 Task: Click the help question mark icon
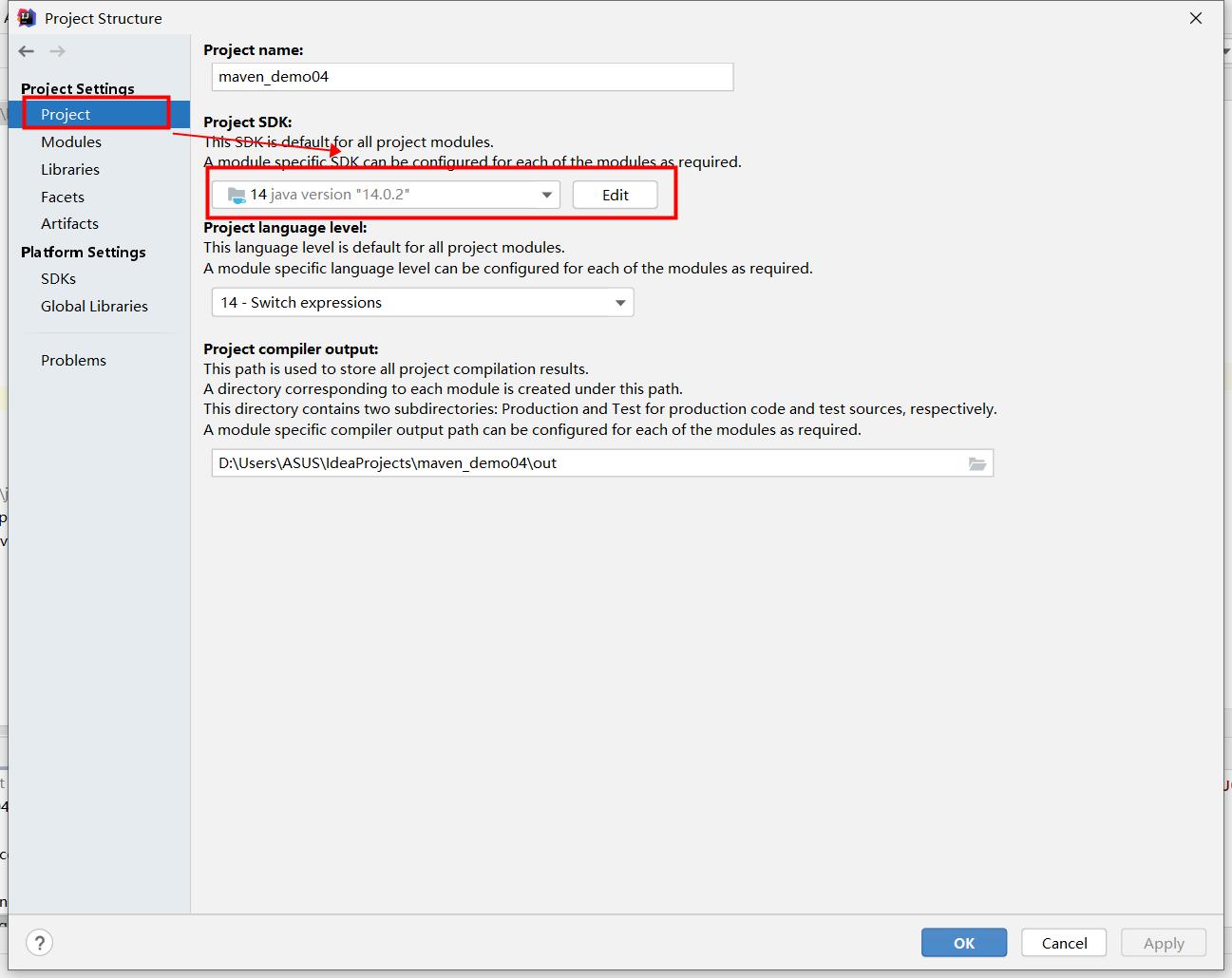39,943
